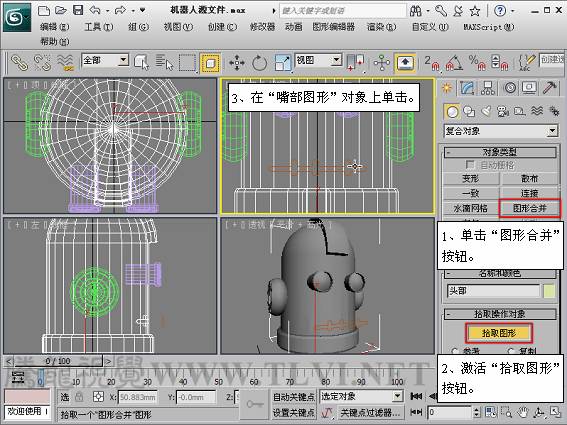Screen dimensions: 567x425
Task: Switch to the Display panel tab
Action: [529, 88]
